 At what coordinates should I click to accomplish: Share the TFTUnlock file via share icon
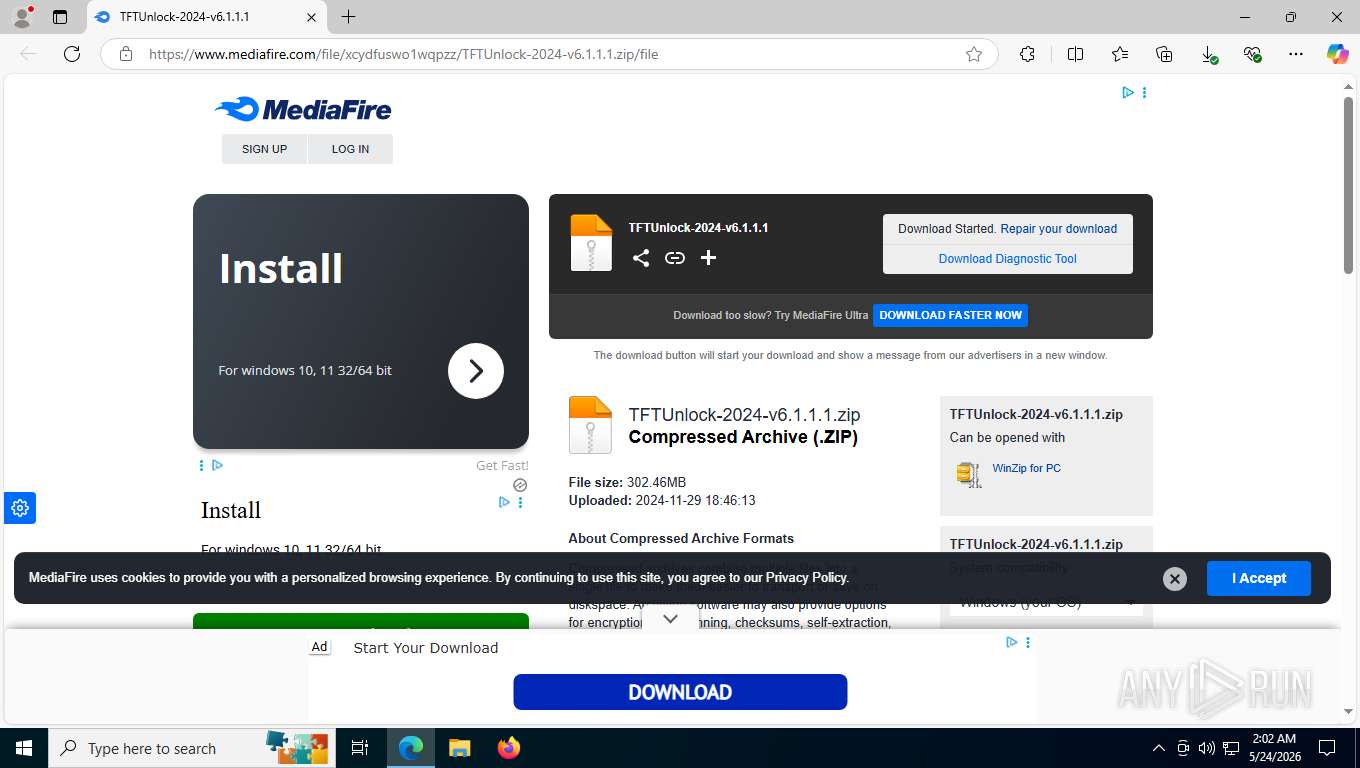641,258
